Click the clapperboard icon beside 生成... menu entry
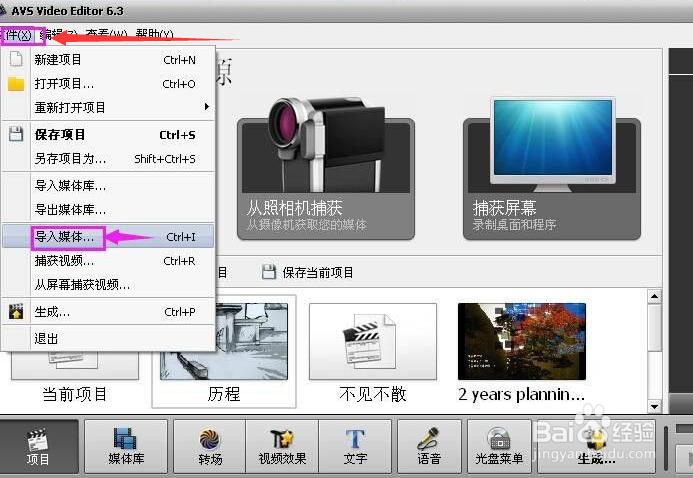The height and width of the screenshot is (478, 693). click(16, 312)
